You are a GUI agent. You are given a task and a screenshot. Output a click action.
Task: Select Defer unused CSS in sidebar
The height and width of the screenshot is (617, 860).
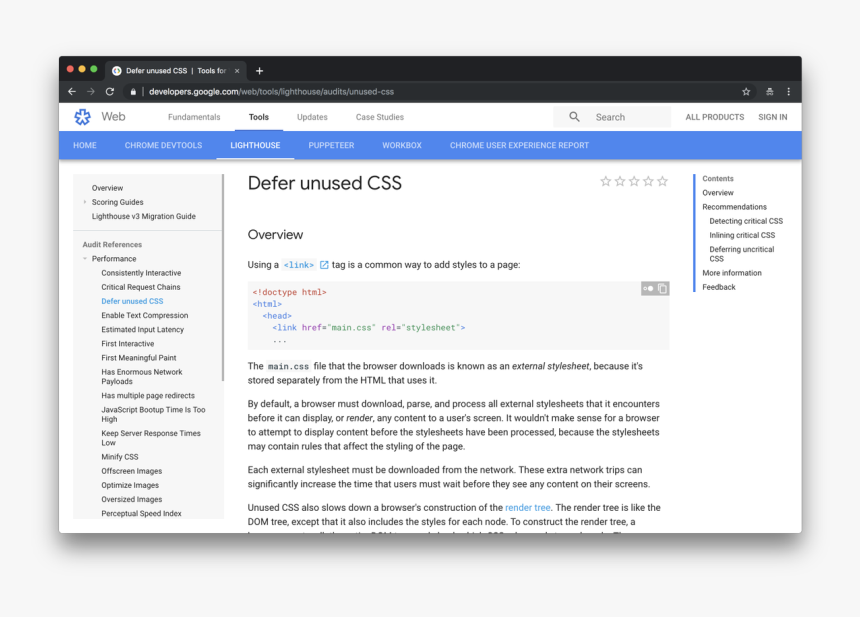click(x=132, y=301)
